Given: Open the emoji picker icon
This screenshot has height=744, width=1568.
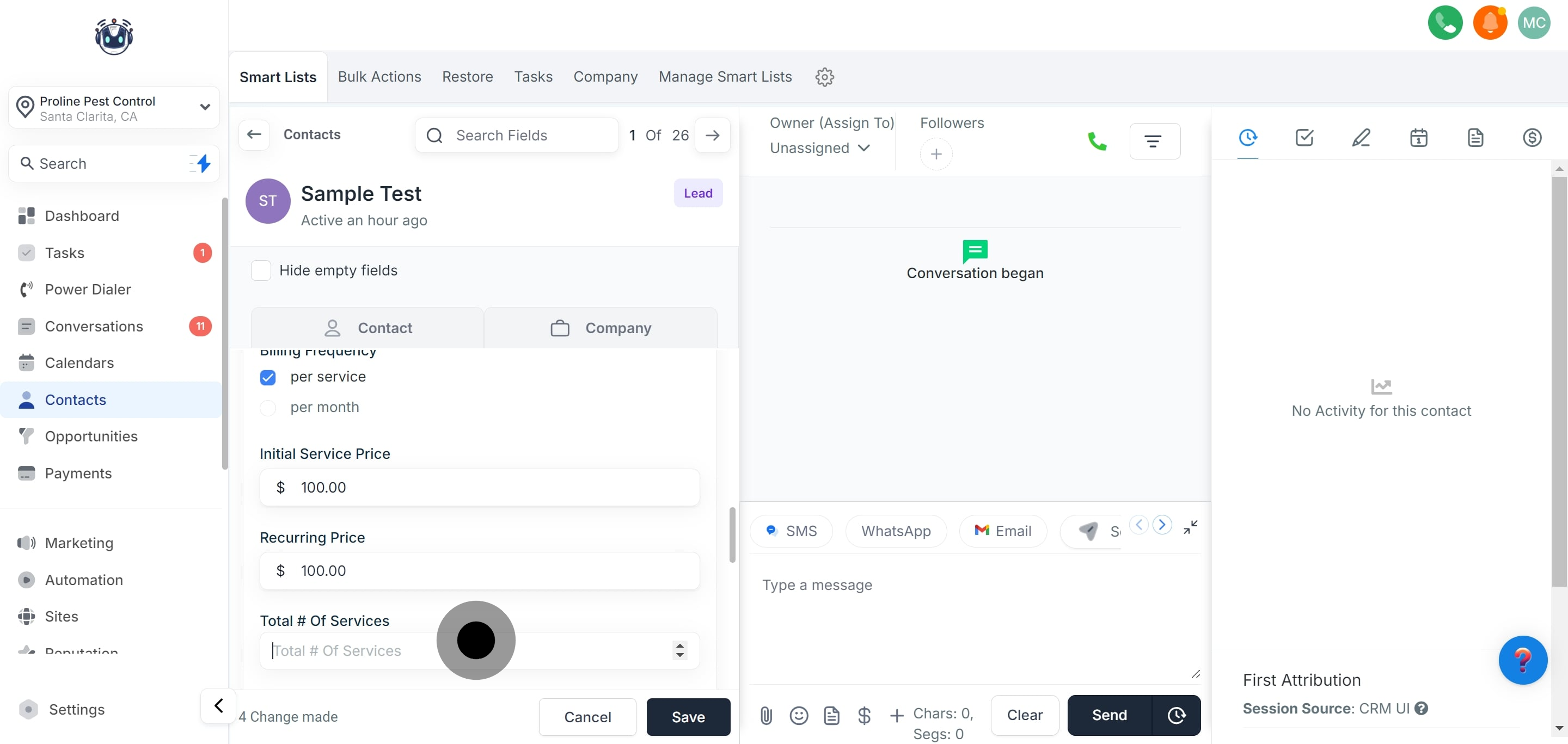Looking at the screenshot, I should (799, 715).
